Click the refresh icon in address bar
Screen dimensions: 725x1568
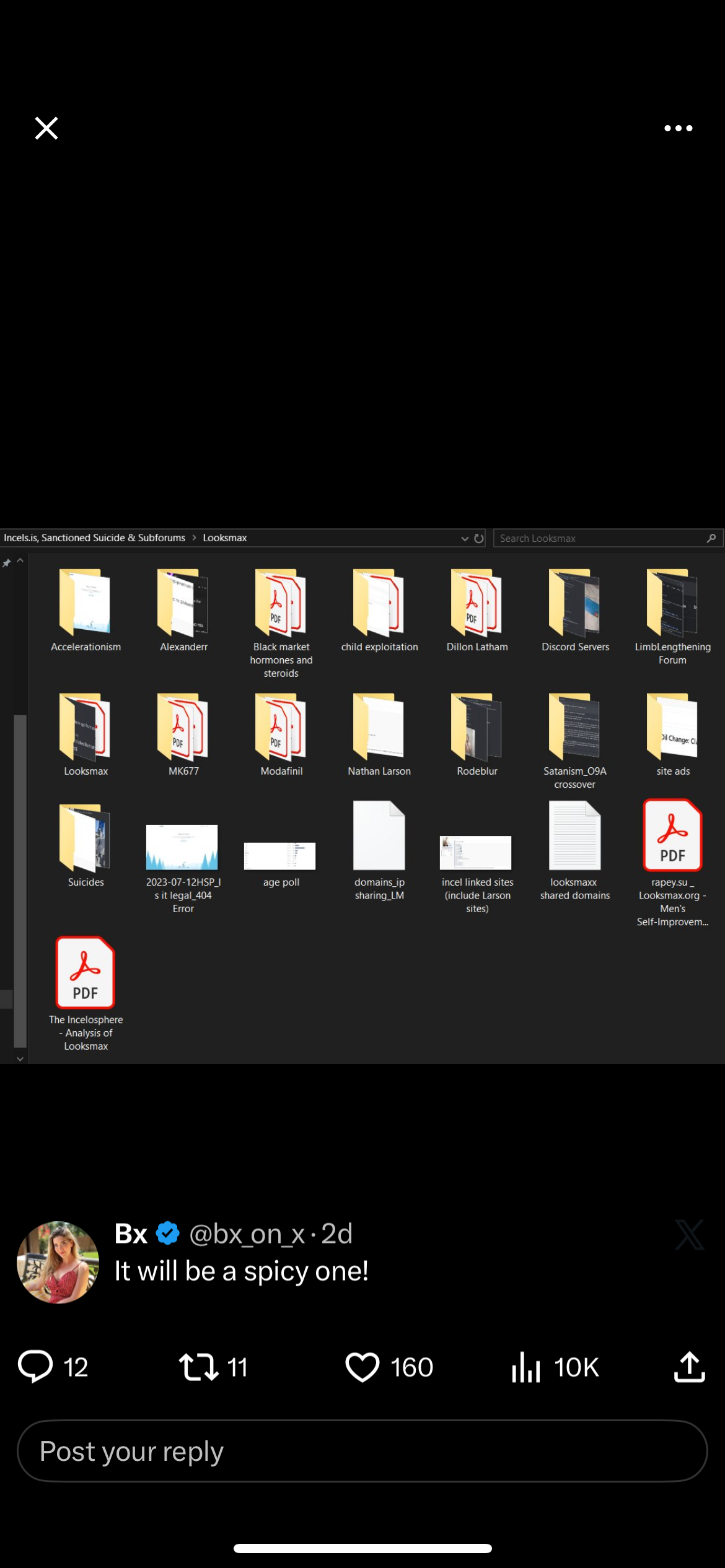click(478, 538)
